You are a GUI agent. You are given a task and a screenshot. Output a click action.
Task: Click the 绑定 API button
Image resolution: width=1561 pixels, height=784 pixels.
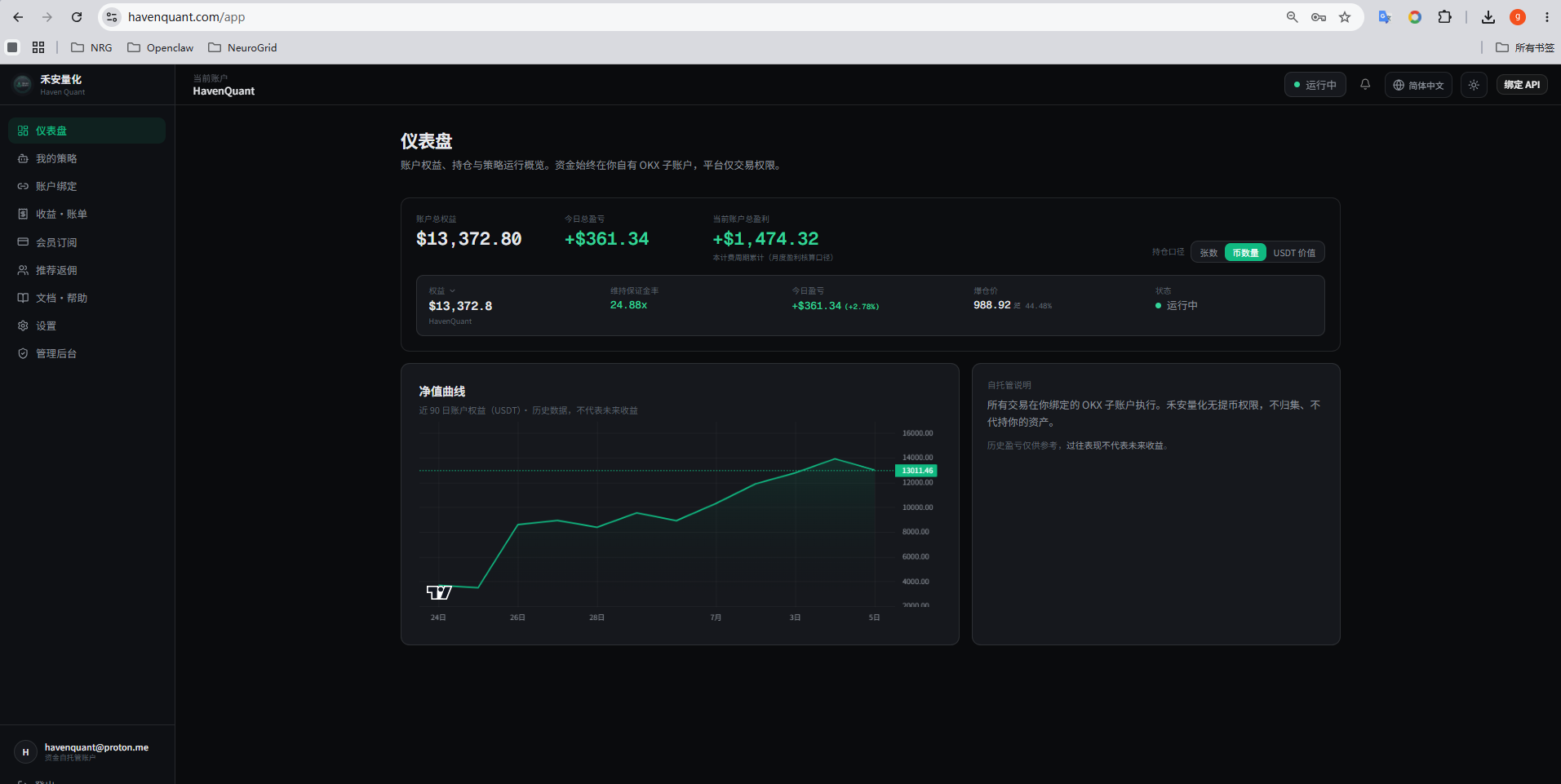1522,85
